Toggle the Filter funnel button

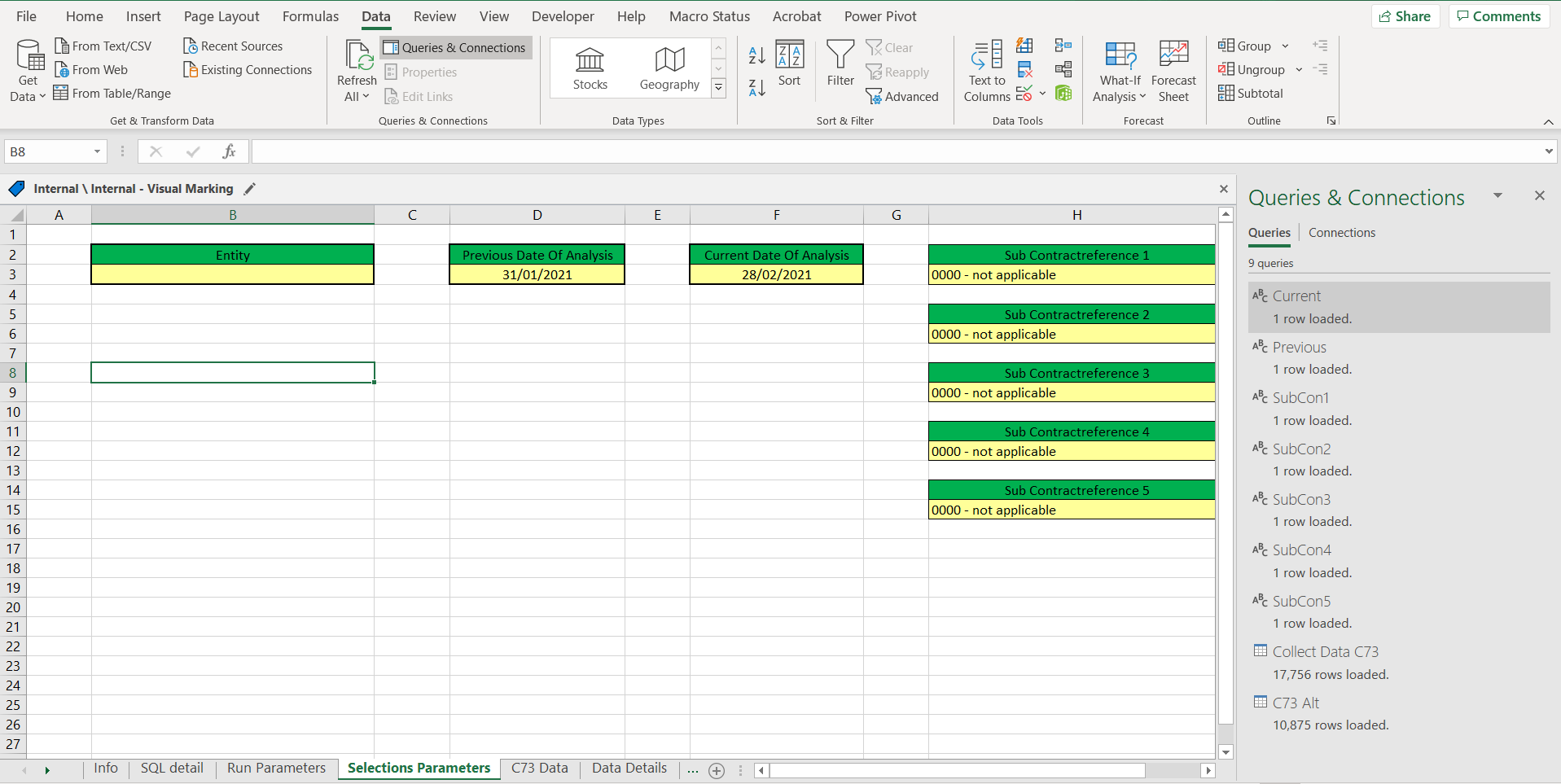click(840, 64)
